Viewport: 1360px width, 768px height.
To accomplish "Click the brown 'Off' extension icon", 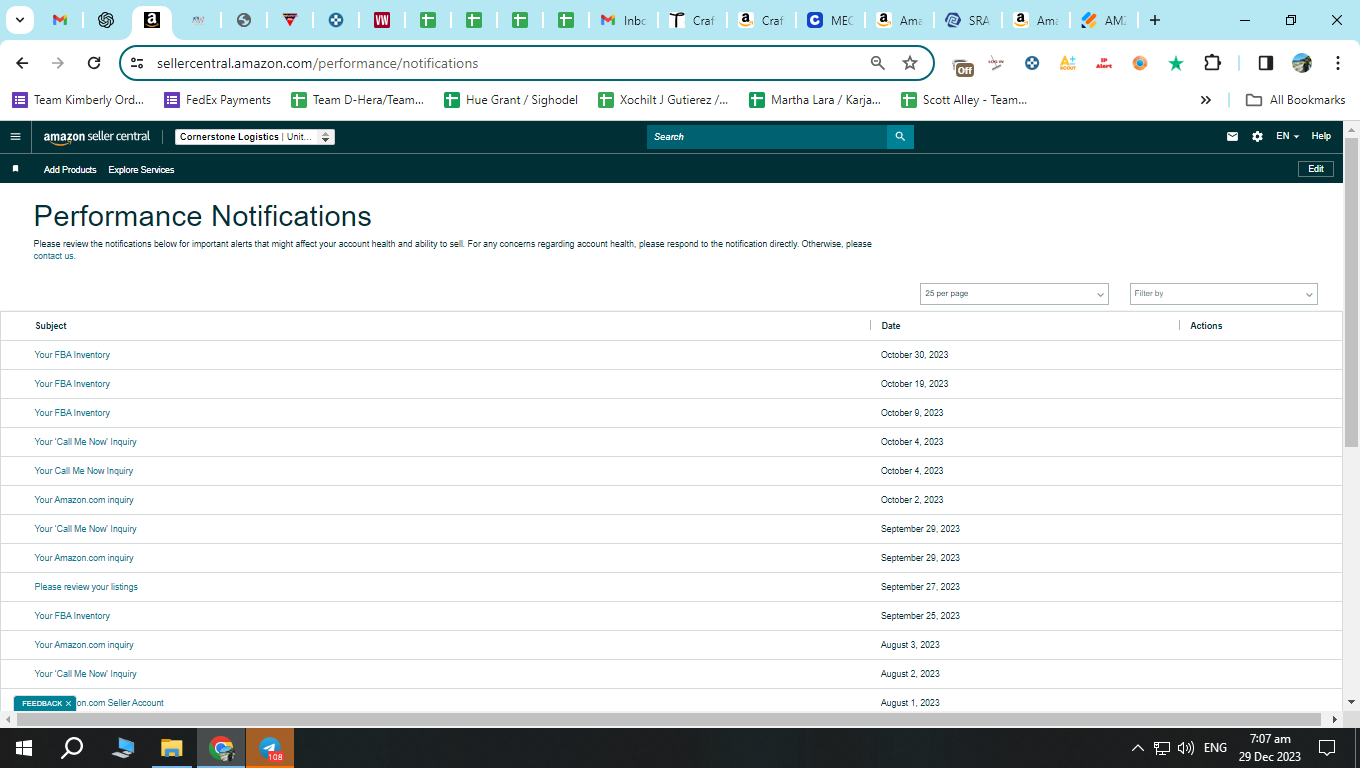I will (963, 66).
